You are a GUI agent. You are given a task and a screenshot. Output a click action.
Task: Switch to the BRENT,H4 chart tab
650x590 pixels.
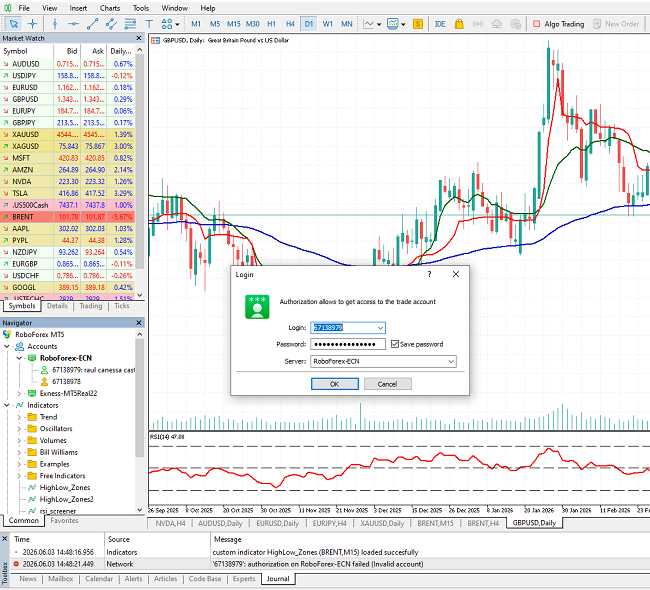click(x=483, y=523)
